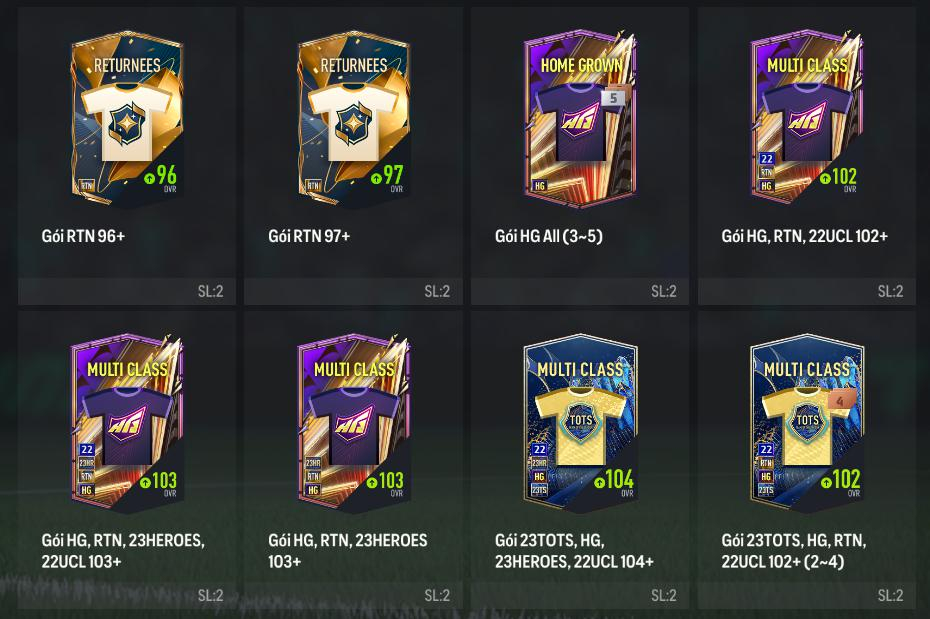The width and height of the screenshot is (930, 619).
Task: Select the Home Grown pack card
Action: coord(580,119)
